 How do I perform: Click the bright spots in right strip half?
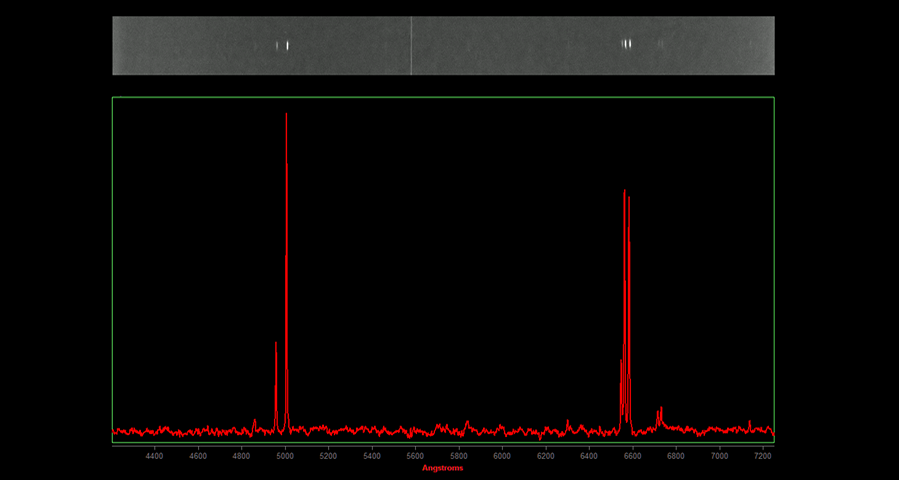pyautogui.click(x=627, y=44)
